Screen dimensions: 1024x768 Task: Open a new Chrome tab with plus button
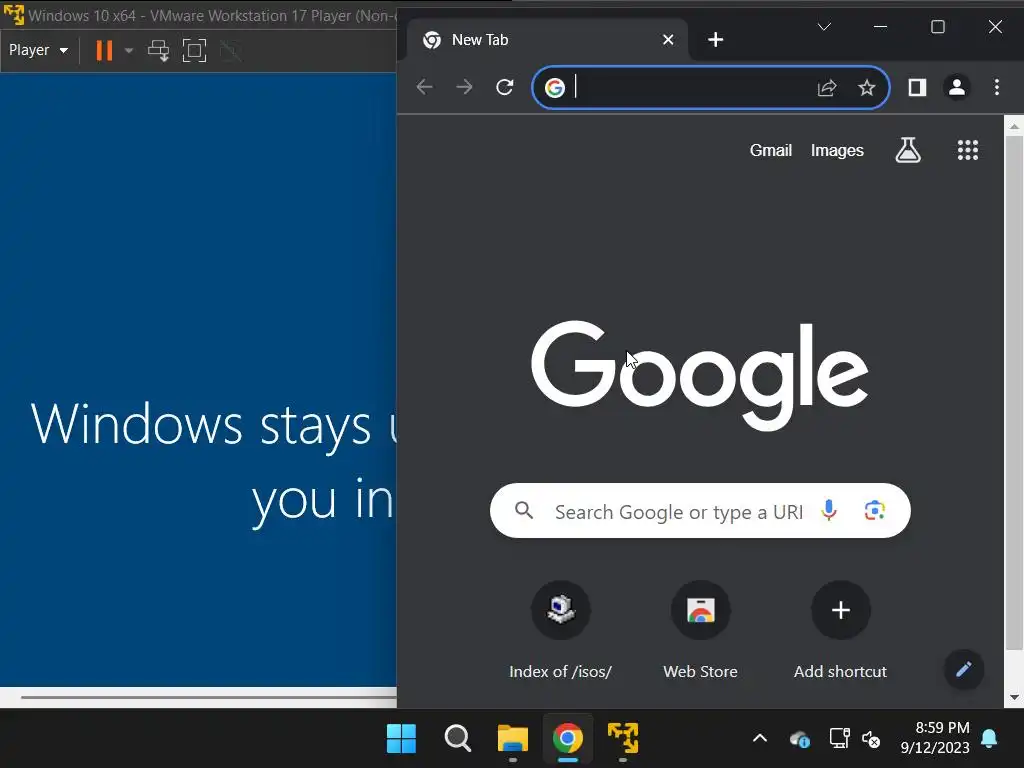[x=716, y=40]
